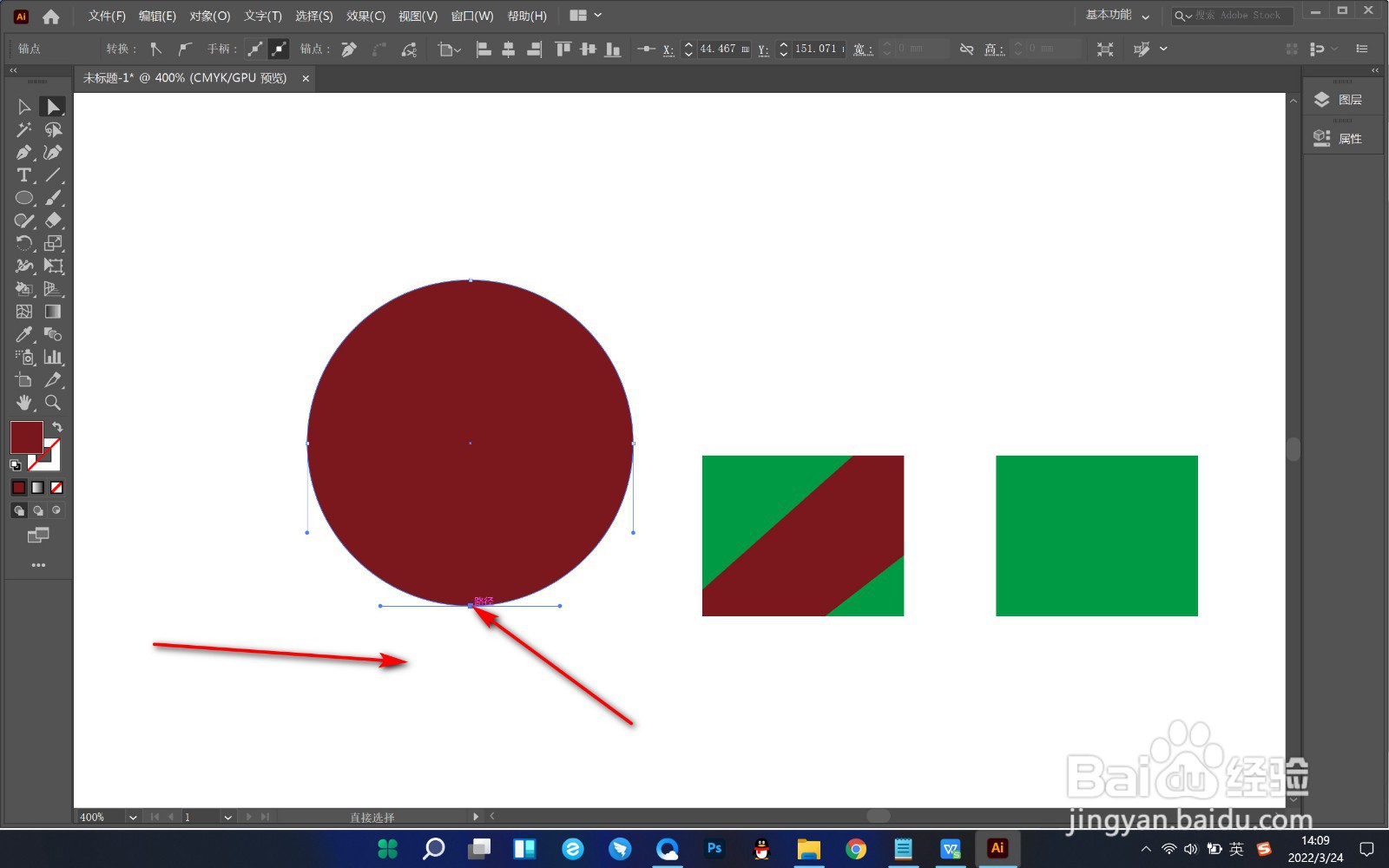Viewport: 1389px width, 868px height.
Task: Select the Eyedropper tool
Action: tap(24, 334)
